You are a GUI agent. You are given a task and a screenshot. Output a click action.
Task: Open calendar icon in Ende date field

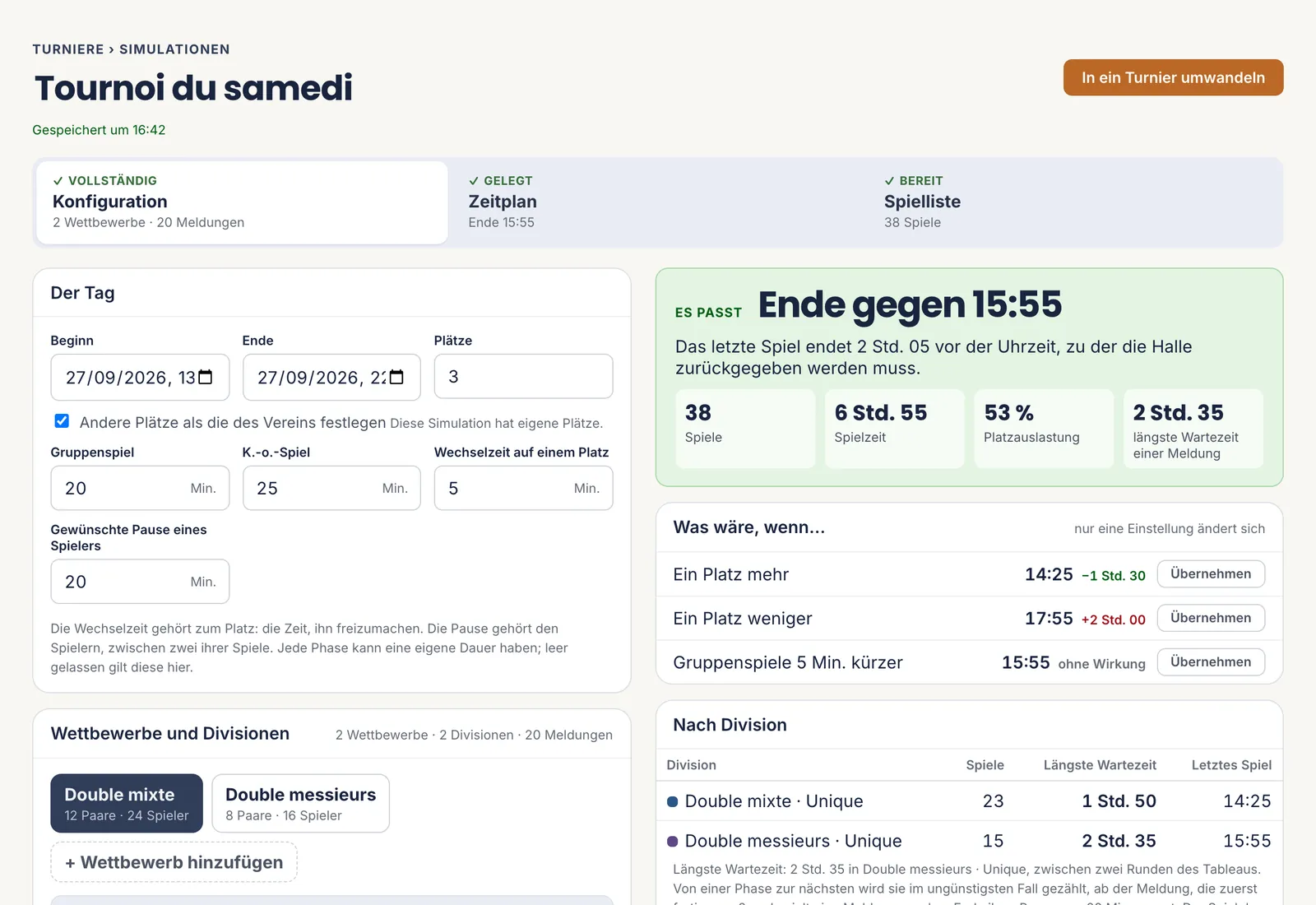[397, 377]
